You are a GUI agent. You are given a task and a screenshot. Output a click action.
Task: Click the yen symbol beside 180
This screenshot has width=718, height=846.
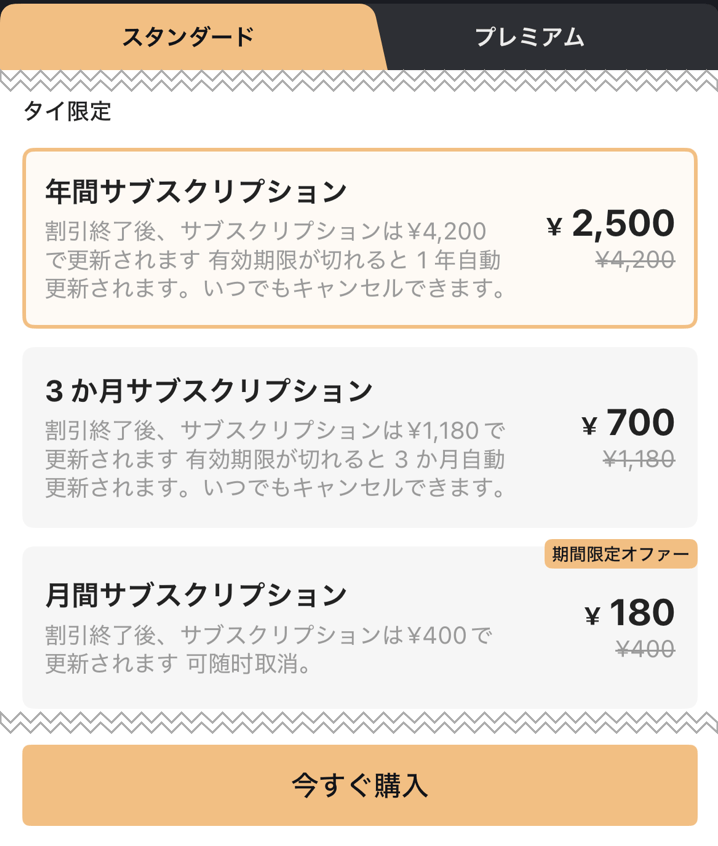[592, 616]
